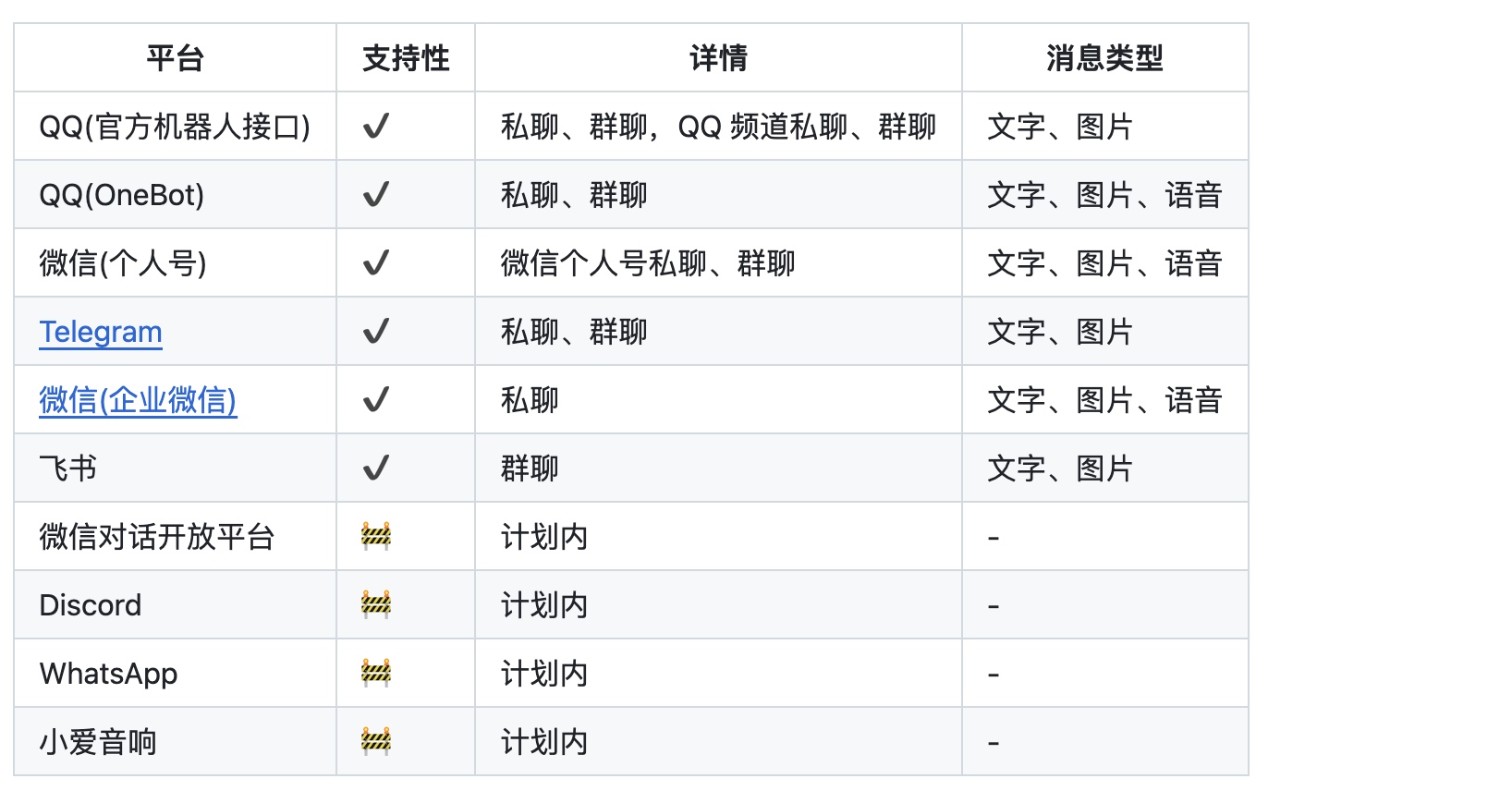Click the construction barrier icon beside WhatsApp
The height and width of the screenshot is (791, 1512).
pos(376,674)
